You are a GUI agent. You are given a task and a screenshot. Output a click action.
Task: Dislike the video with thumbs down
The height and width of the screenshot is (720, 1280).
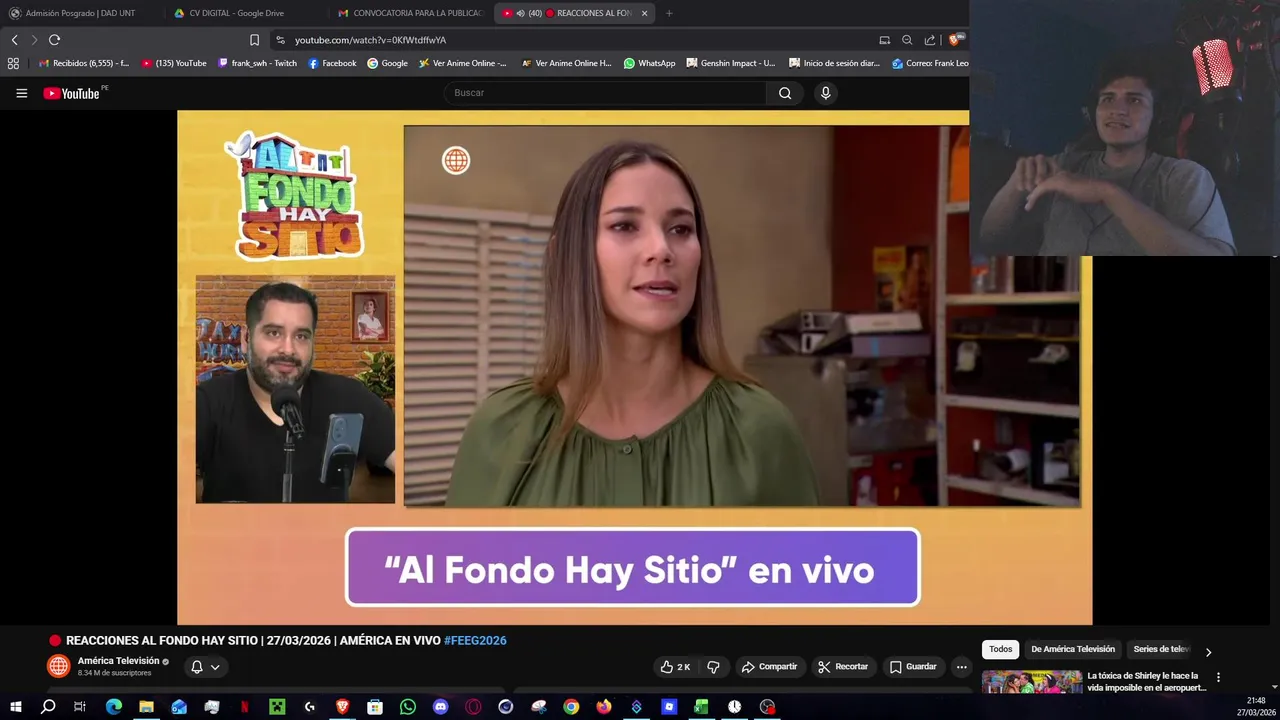[x=713, y=667]
